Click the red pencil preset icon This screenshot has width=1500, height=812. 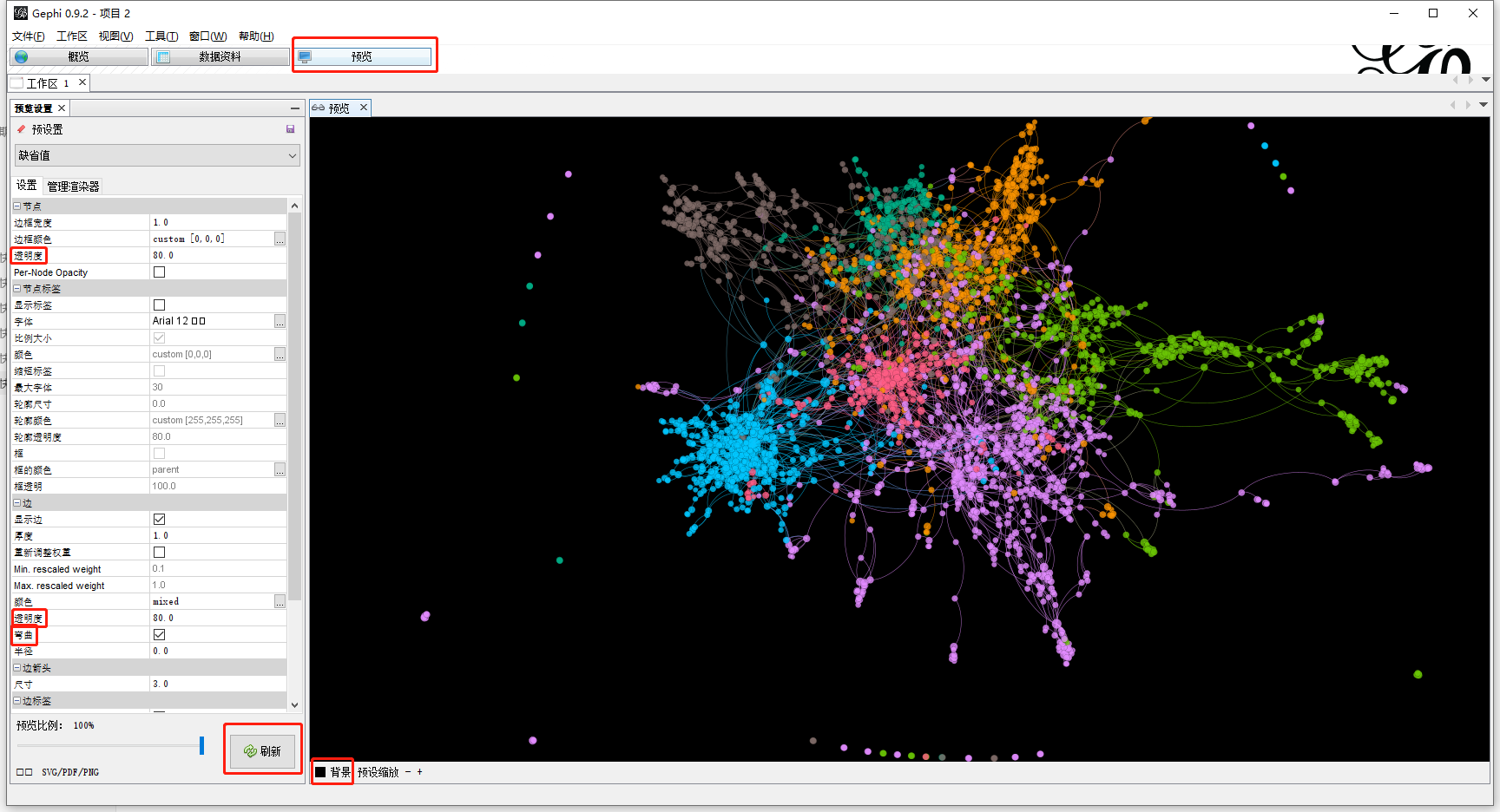22,128
